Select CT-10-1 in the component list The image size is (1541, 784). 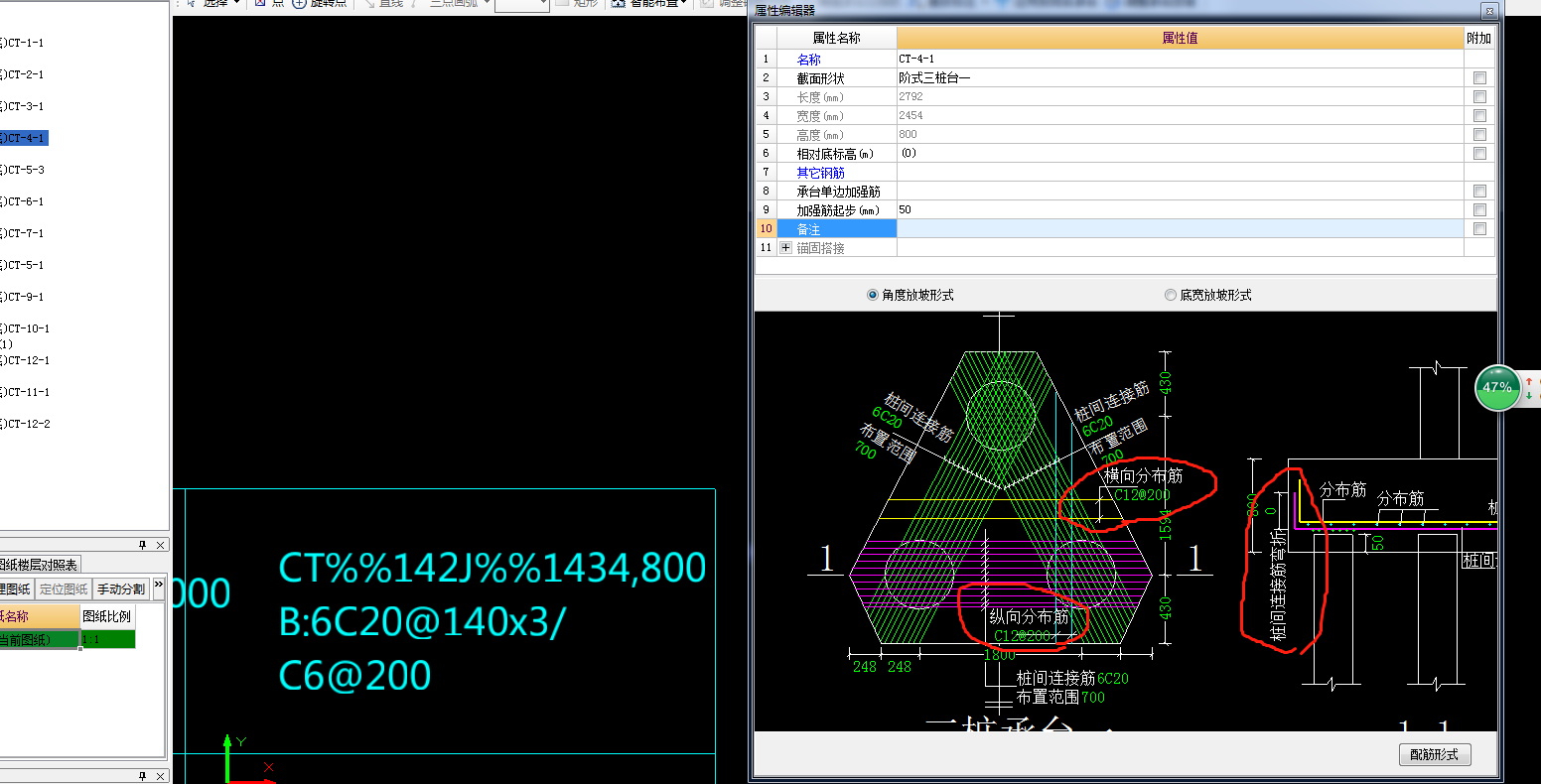27,328
